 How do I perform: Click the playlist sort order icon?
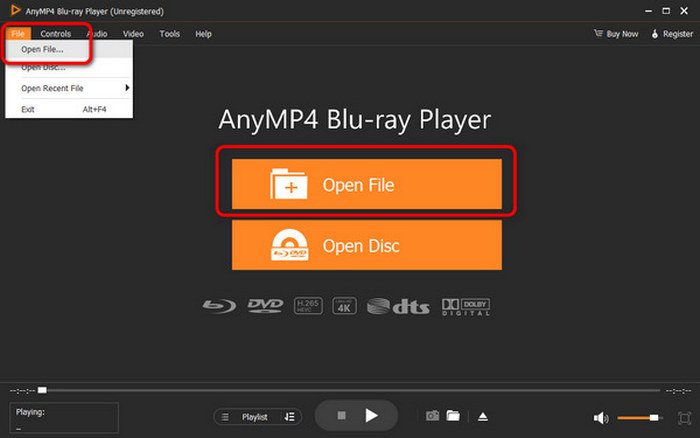click(289, 416)
